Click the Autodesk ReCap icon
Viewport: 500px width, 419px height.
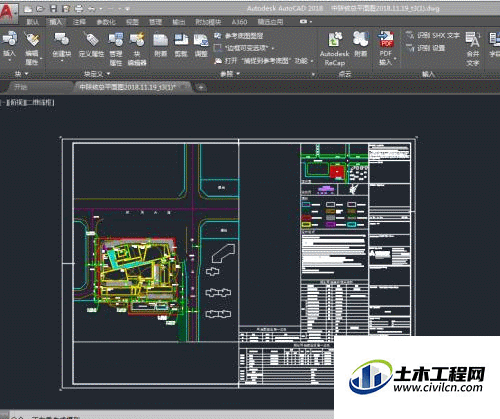tap(335, 39)
